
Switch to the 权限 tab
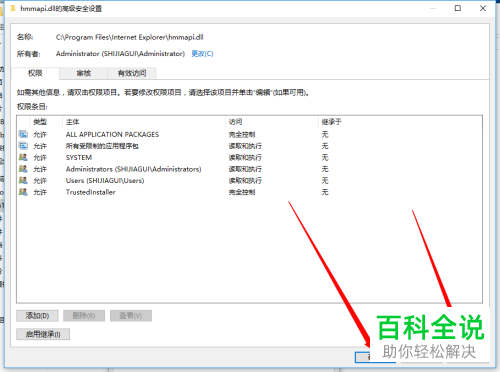click(35, 73)
